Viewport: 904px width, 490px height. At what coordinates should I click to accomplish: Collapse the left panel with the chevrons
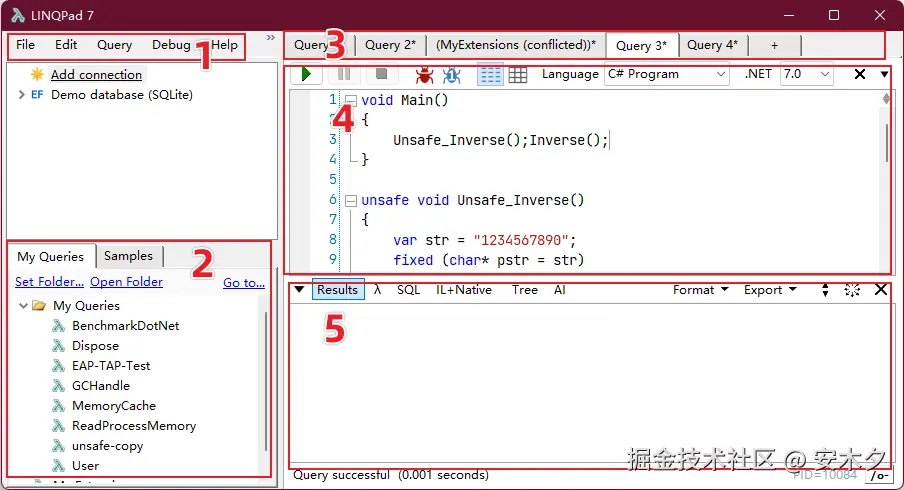pos(270,37)
